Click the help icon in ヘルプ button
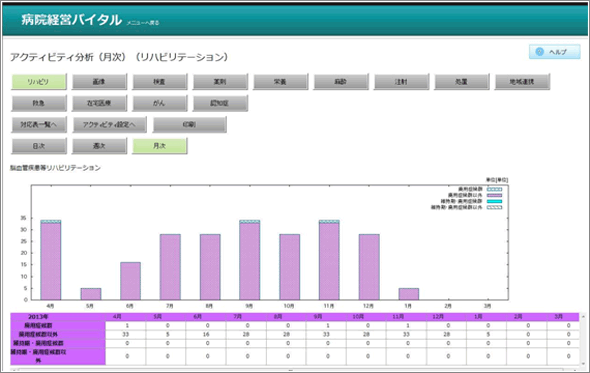 [x=540, y=52]
